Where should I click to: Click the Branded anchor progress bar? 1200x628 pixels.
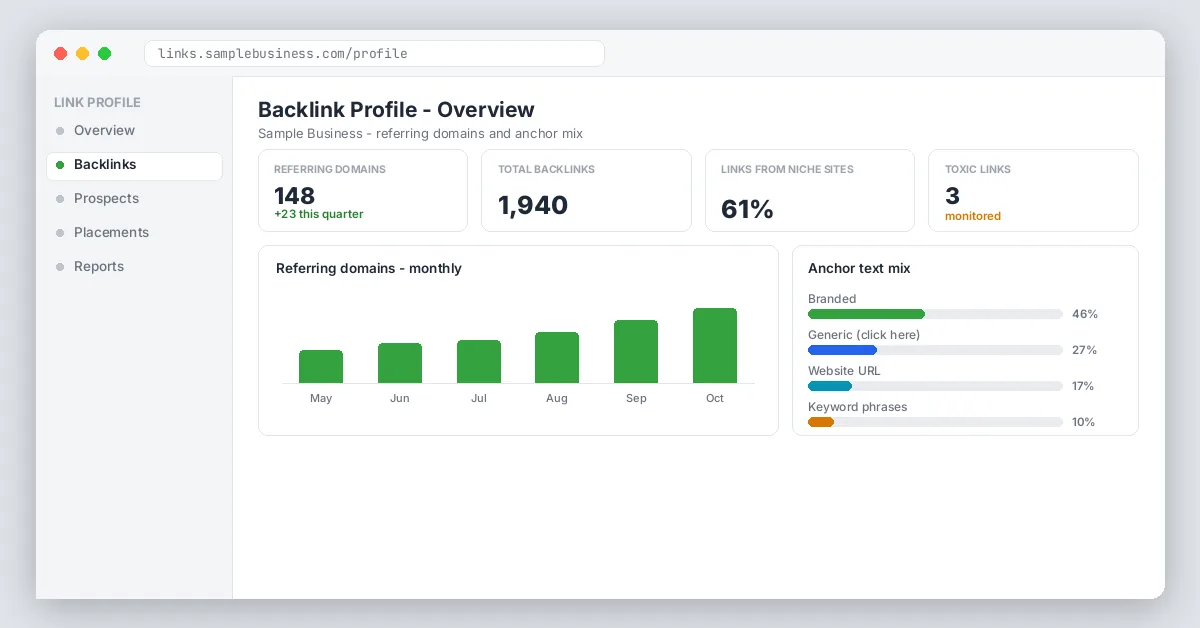coord(935,314)
